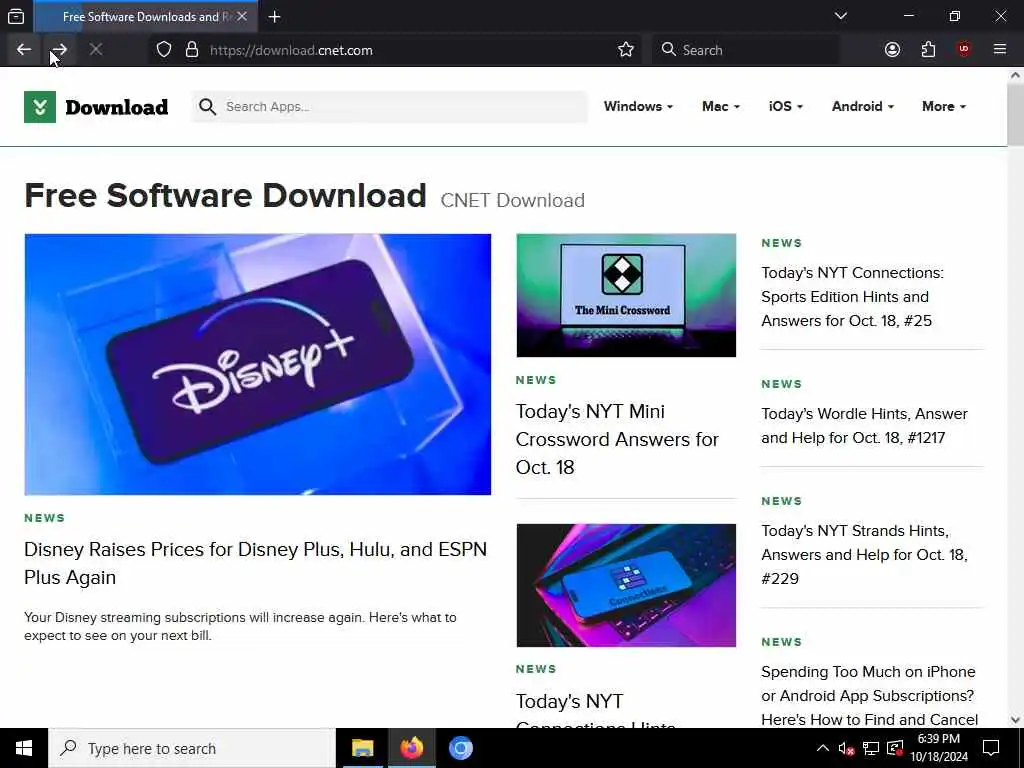Open the Firefox View icon
The image size is (1024, 768).
tap(16, 16)
